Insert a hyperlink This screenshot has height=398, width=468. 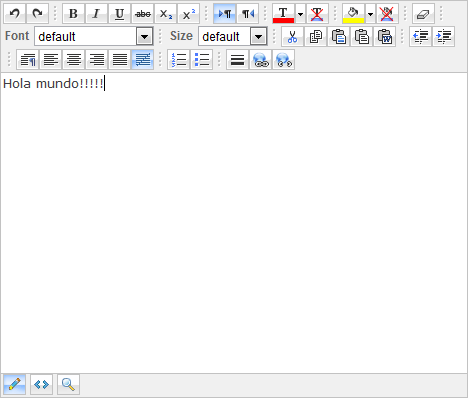click(261, 60)
